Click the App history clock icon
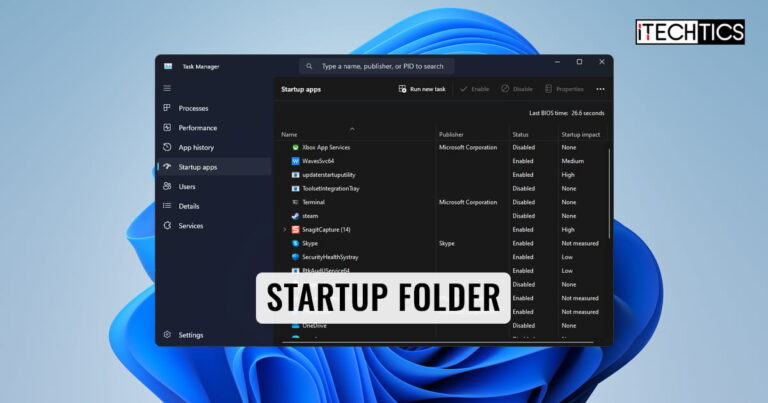The height and width of the screenshot is (403, 768). pyautogui.click(x=167, y=147)
